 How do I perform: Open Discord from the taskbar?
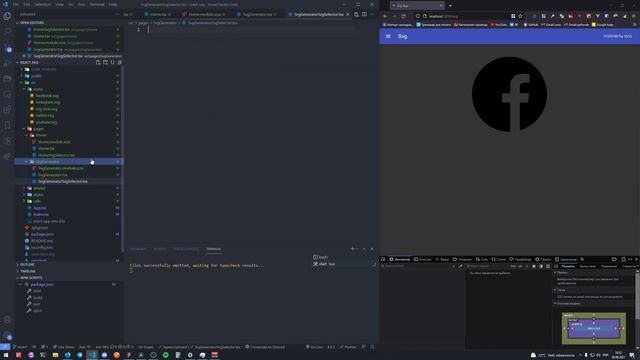[x=104, y=355]
